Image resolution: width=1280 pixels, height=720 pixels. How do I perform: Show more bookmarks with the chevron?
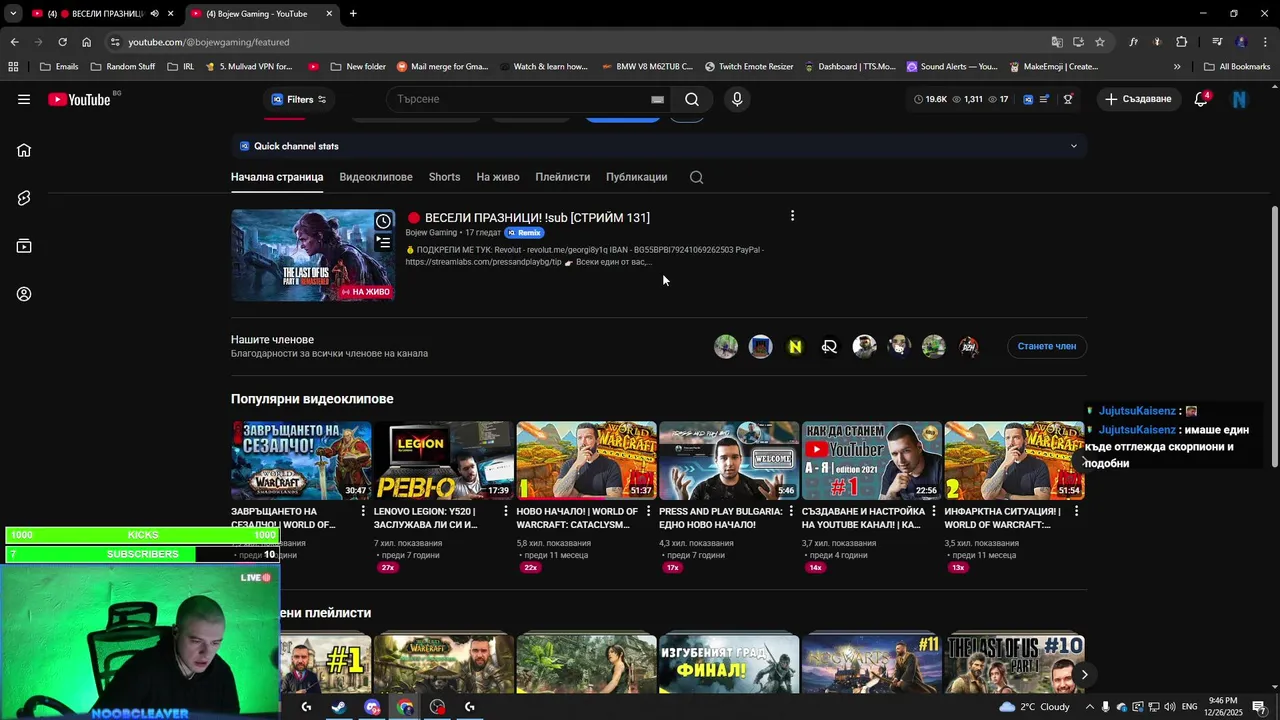coord(1176,67)
